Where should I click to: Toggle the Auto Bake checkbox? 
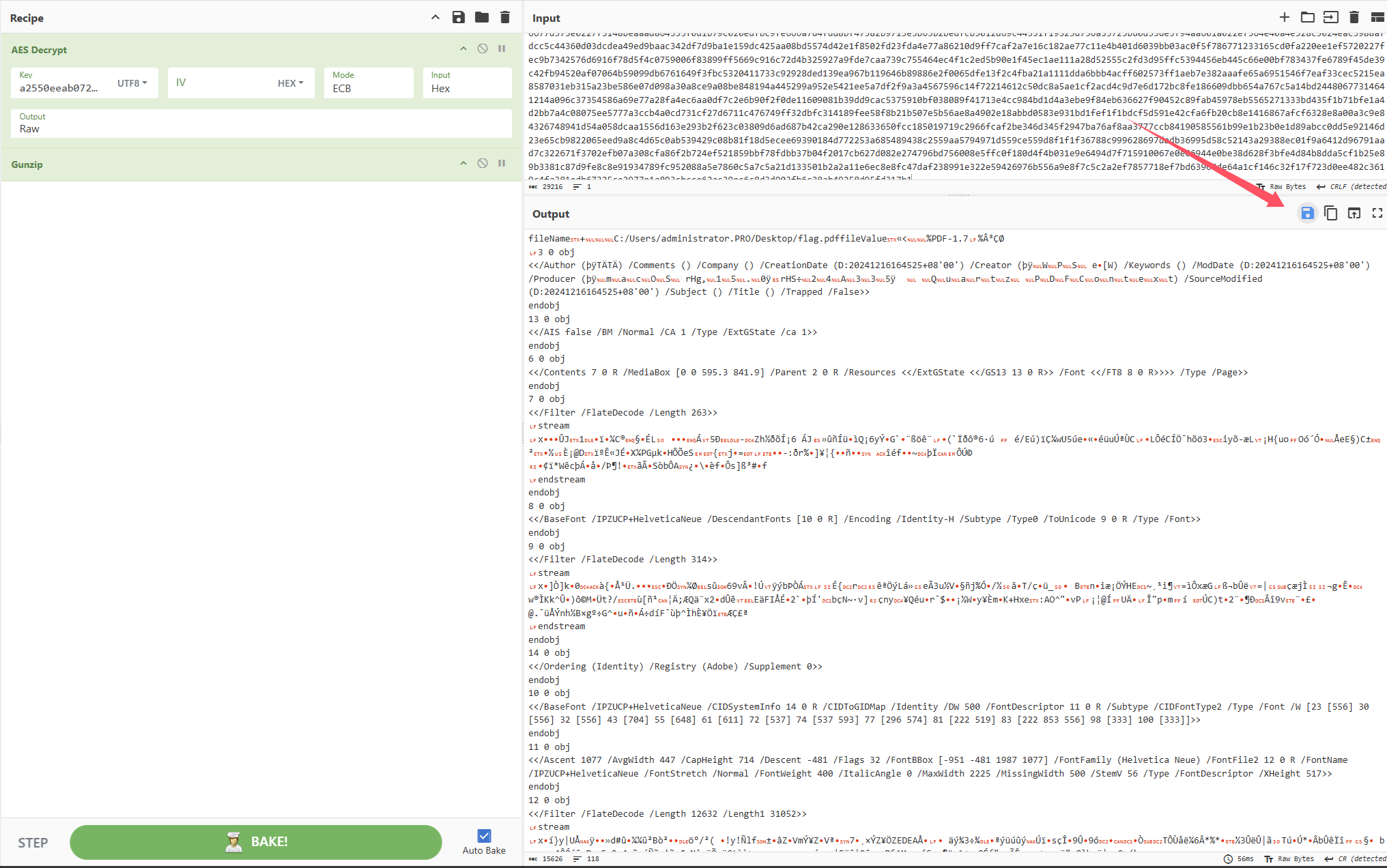coord(484,836)
